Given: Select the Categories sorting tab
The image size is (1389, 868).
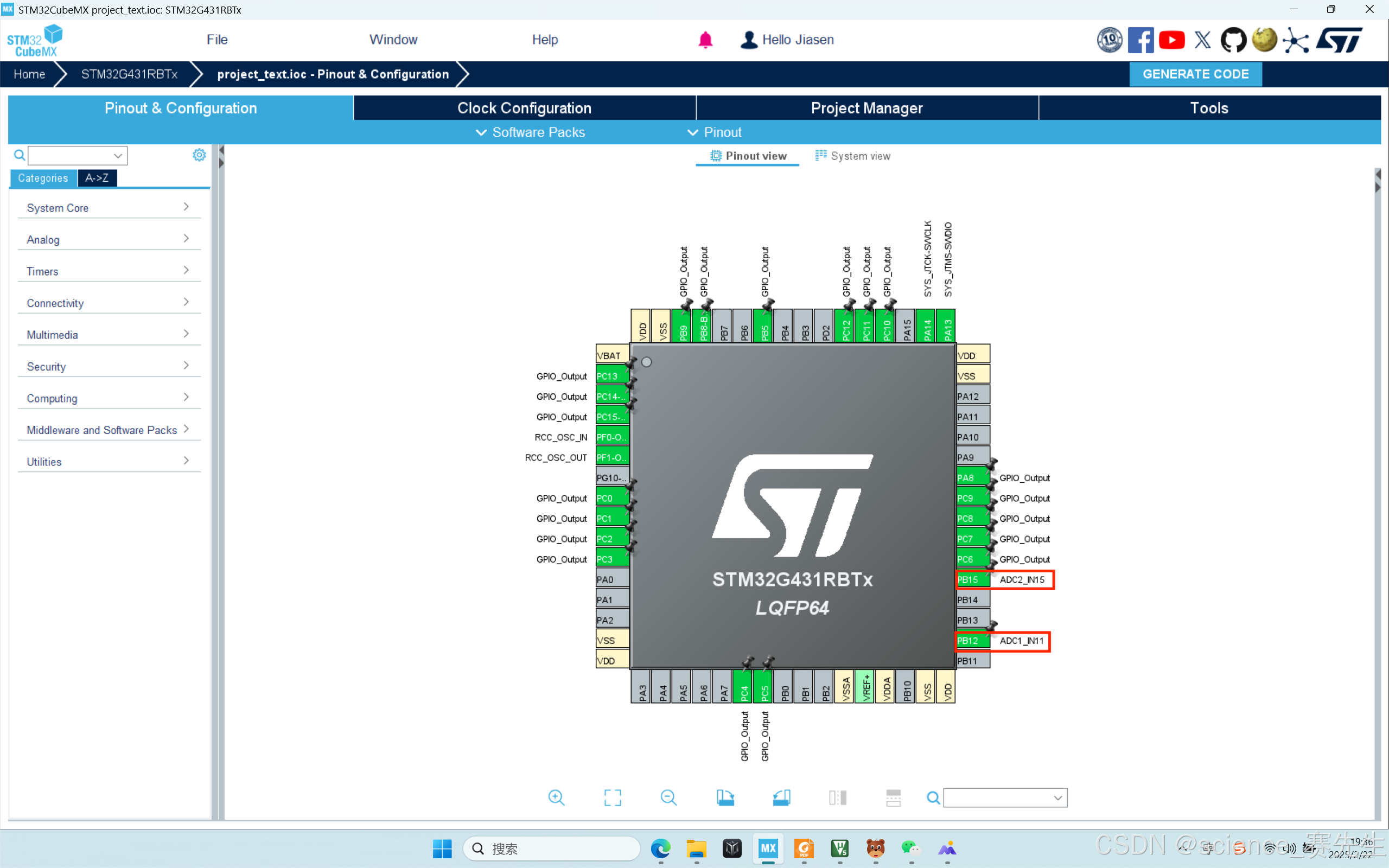Looking at the screenshot, I should tap(43, 178).
